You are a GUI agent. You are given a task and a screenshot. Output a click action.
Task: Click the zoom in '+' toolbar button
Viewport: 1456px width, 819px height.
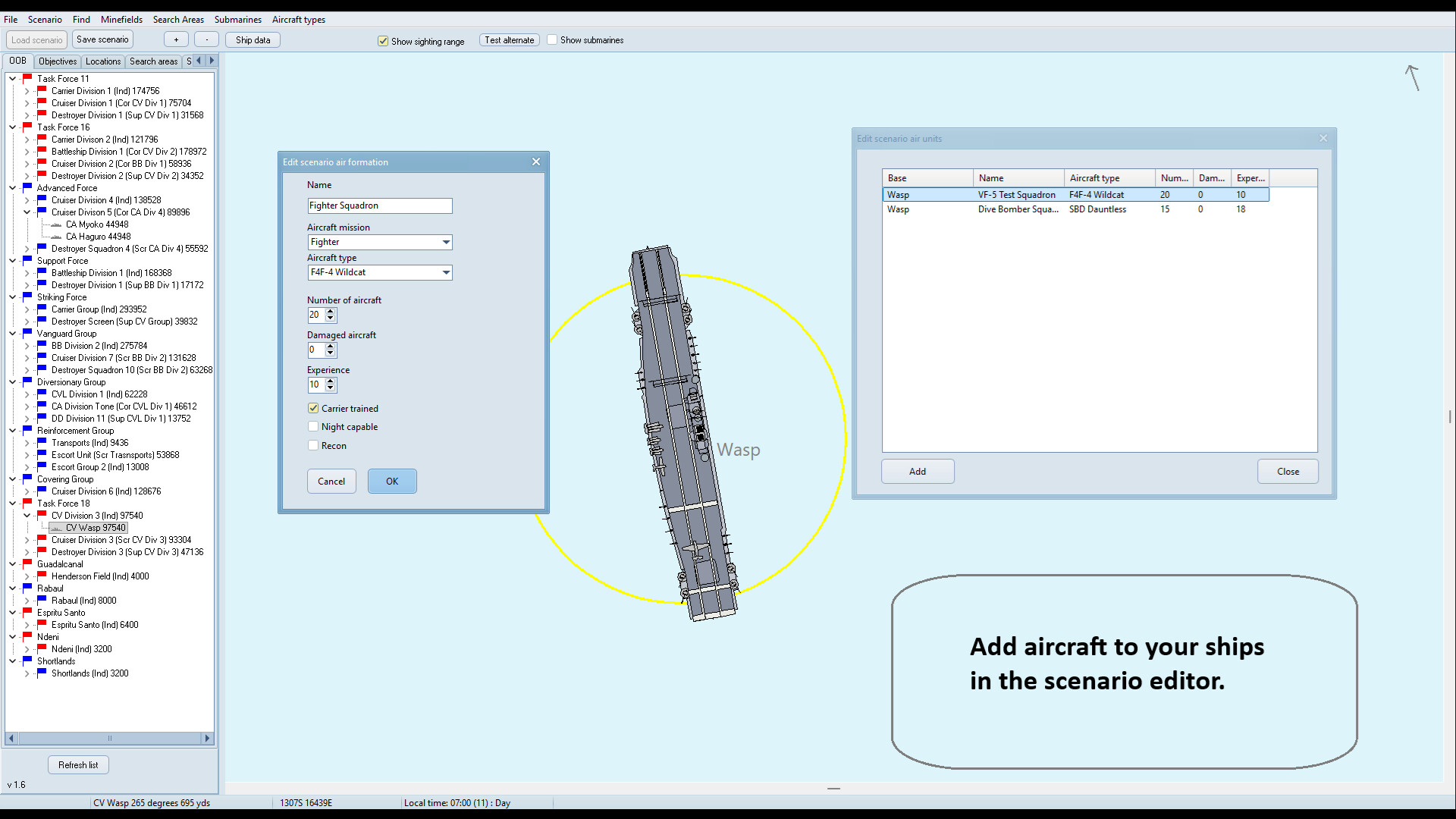point(176,39)
